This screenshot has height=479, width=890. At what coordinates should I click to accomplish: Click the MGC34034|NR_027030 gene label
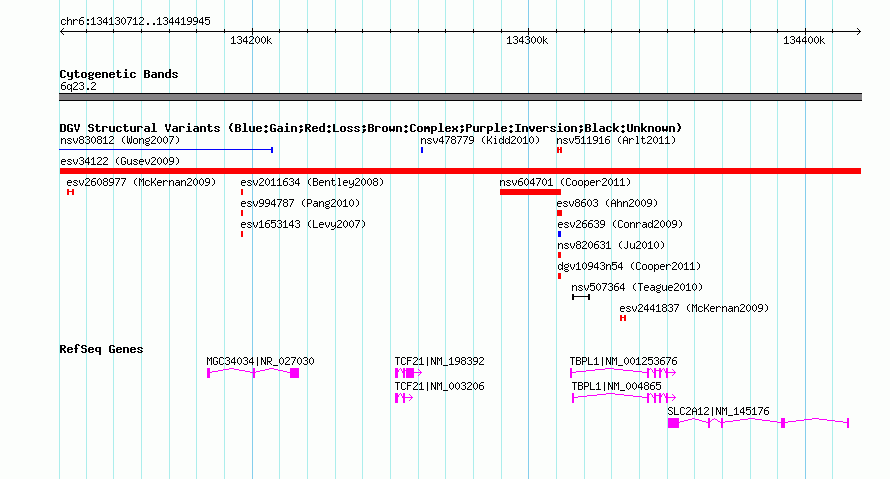[260, 361]
